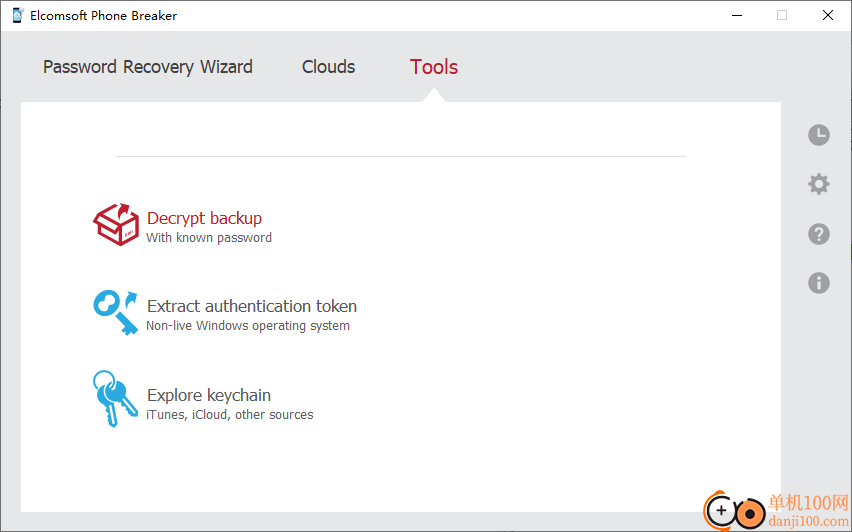Switch to the Clouds tab

click(328, 67)
